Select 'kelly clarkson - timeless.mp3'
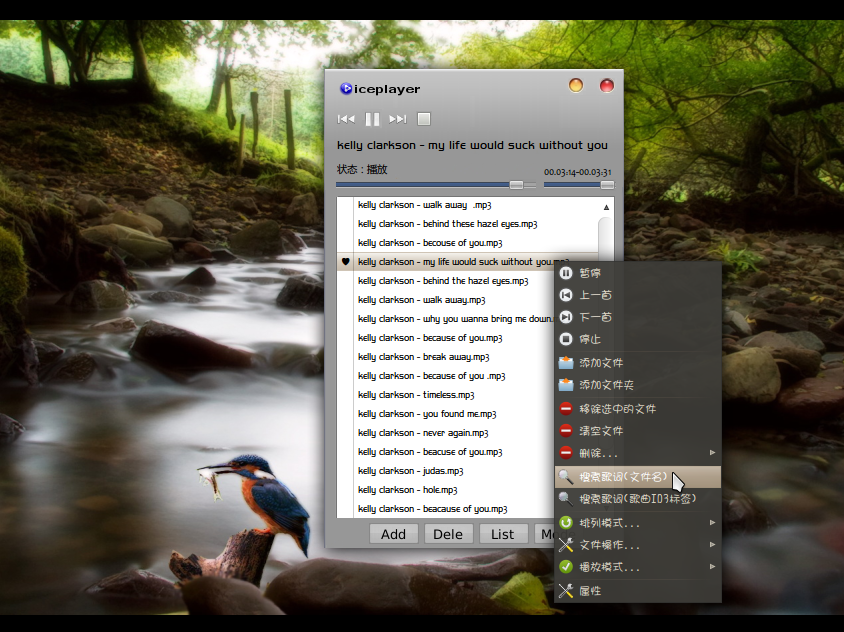The width and height of the screenshot is (844, 632). point(446,395)
